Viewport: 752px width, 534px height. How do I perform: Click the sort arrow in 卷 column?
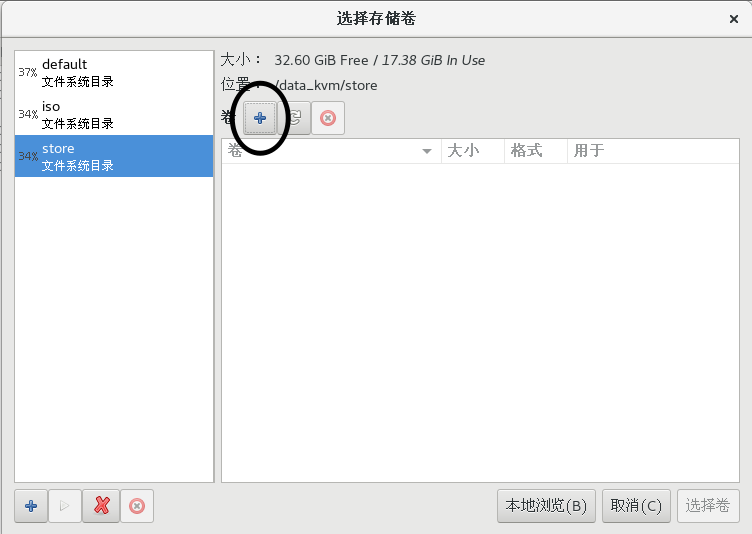coord(427,151)
